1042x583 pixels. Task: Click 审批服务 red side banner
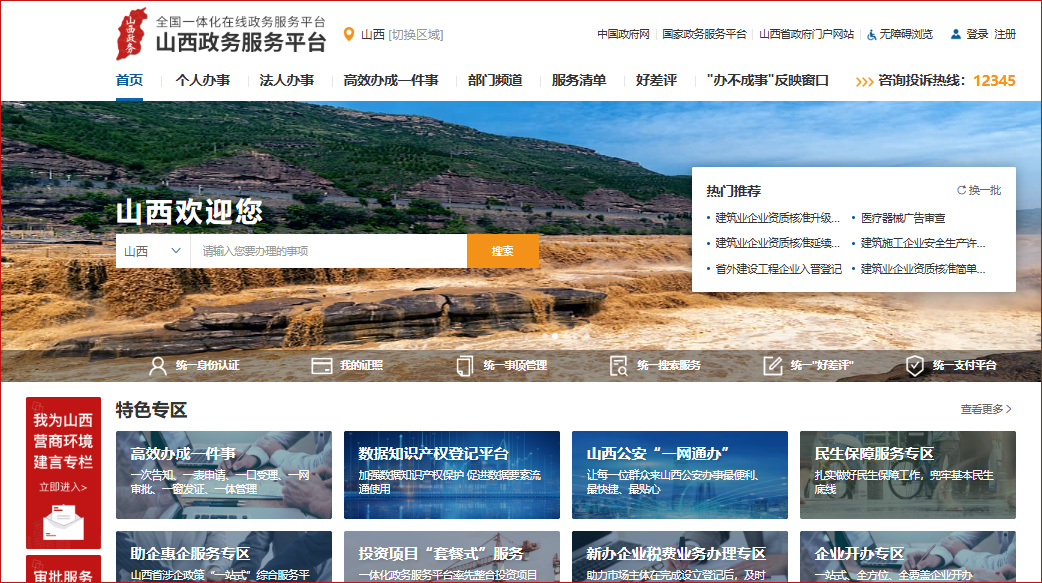pyautogui.click(x=63, y=570)
